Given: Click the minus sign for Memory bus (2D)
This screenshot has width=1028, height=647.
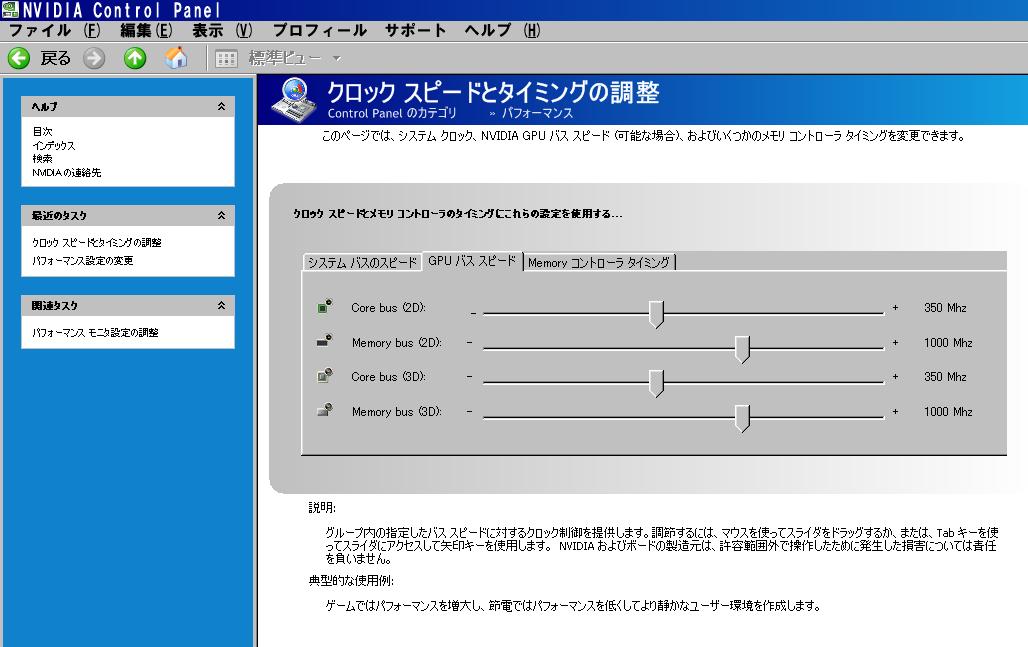Looking at the screenshot, I should click(x=469, y=342).
